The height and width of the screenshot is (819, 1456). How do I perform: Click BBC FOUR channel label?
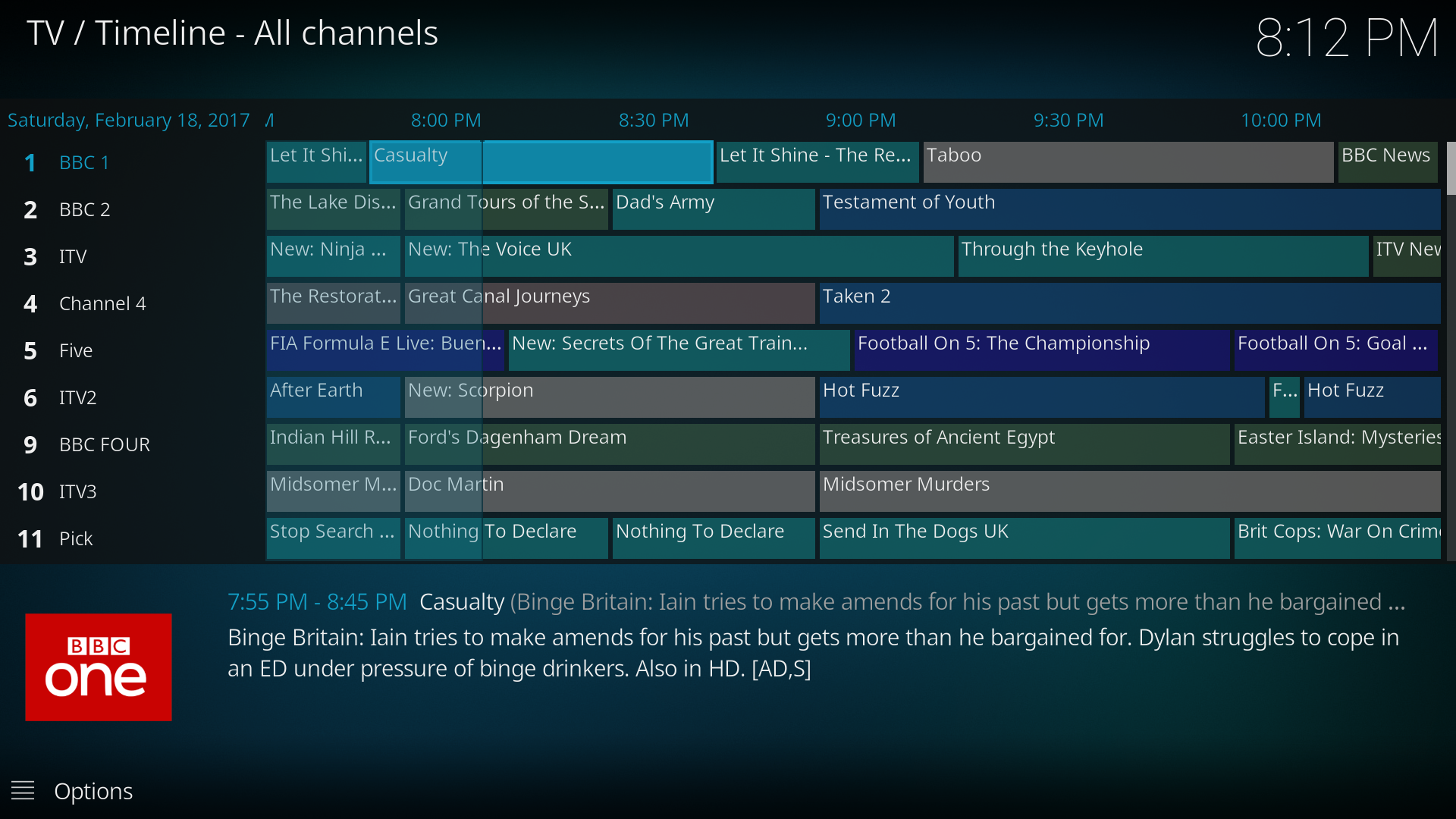[x=103, y=443]
